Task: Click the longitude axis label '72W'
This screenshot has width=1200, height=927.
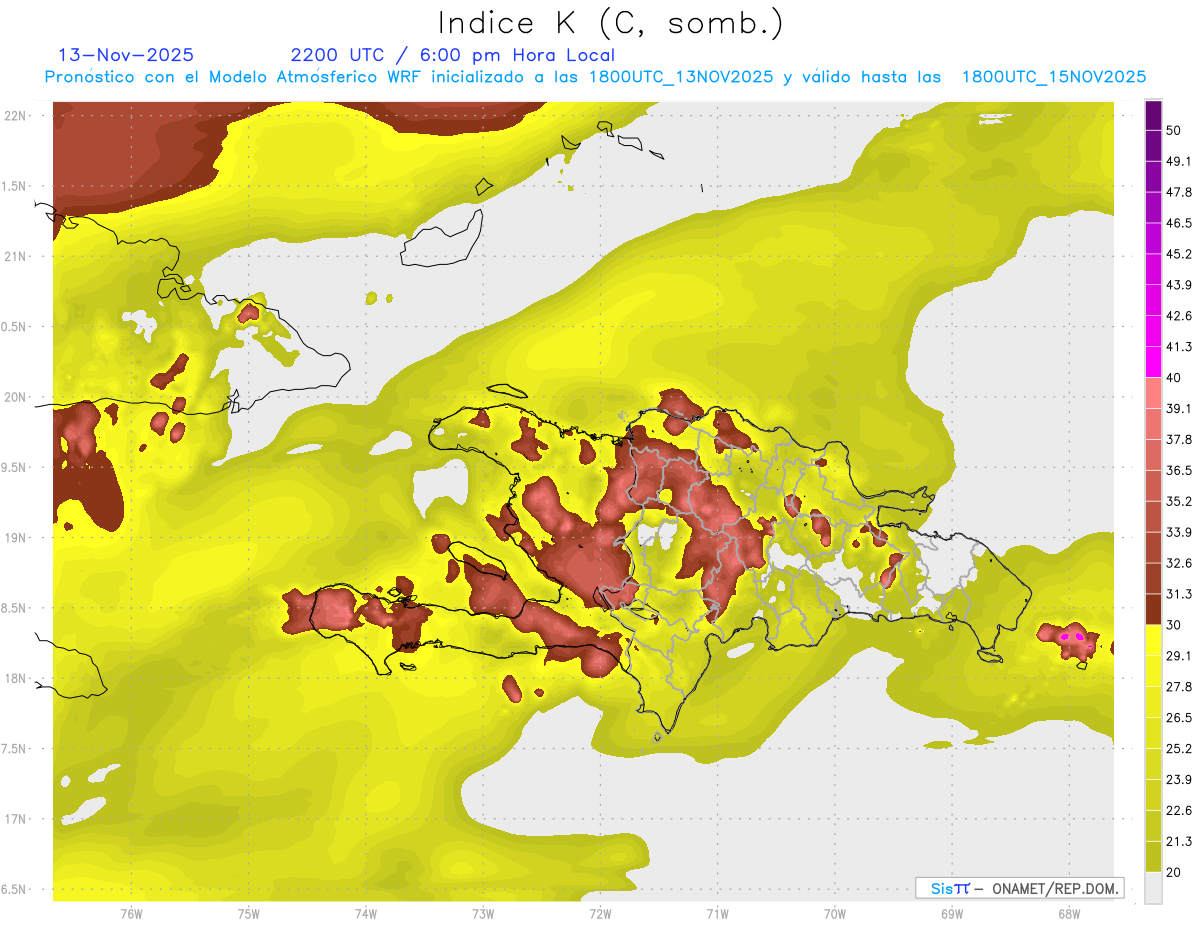Action: [x=600, y=914]
